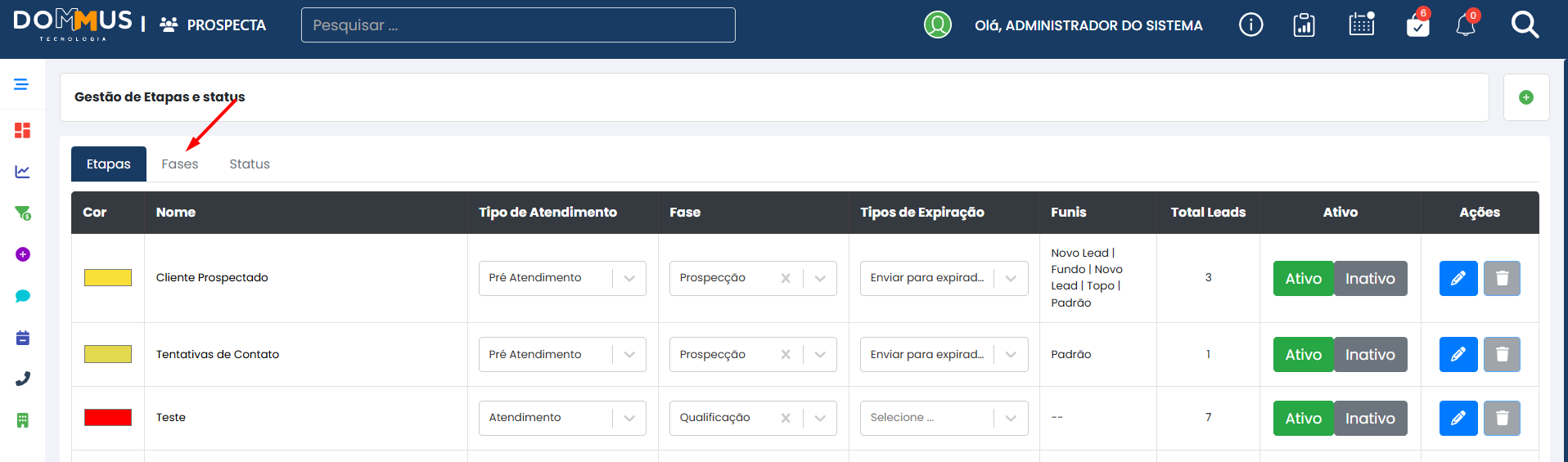This screenshot has height=462, width=1568.
Task: Open the hamburger menu in the sidebar
Action: click(21, 84)
